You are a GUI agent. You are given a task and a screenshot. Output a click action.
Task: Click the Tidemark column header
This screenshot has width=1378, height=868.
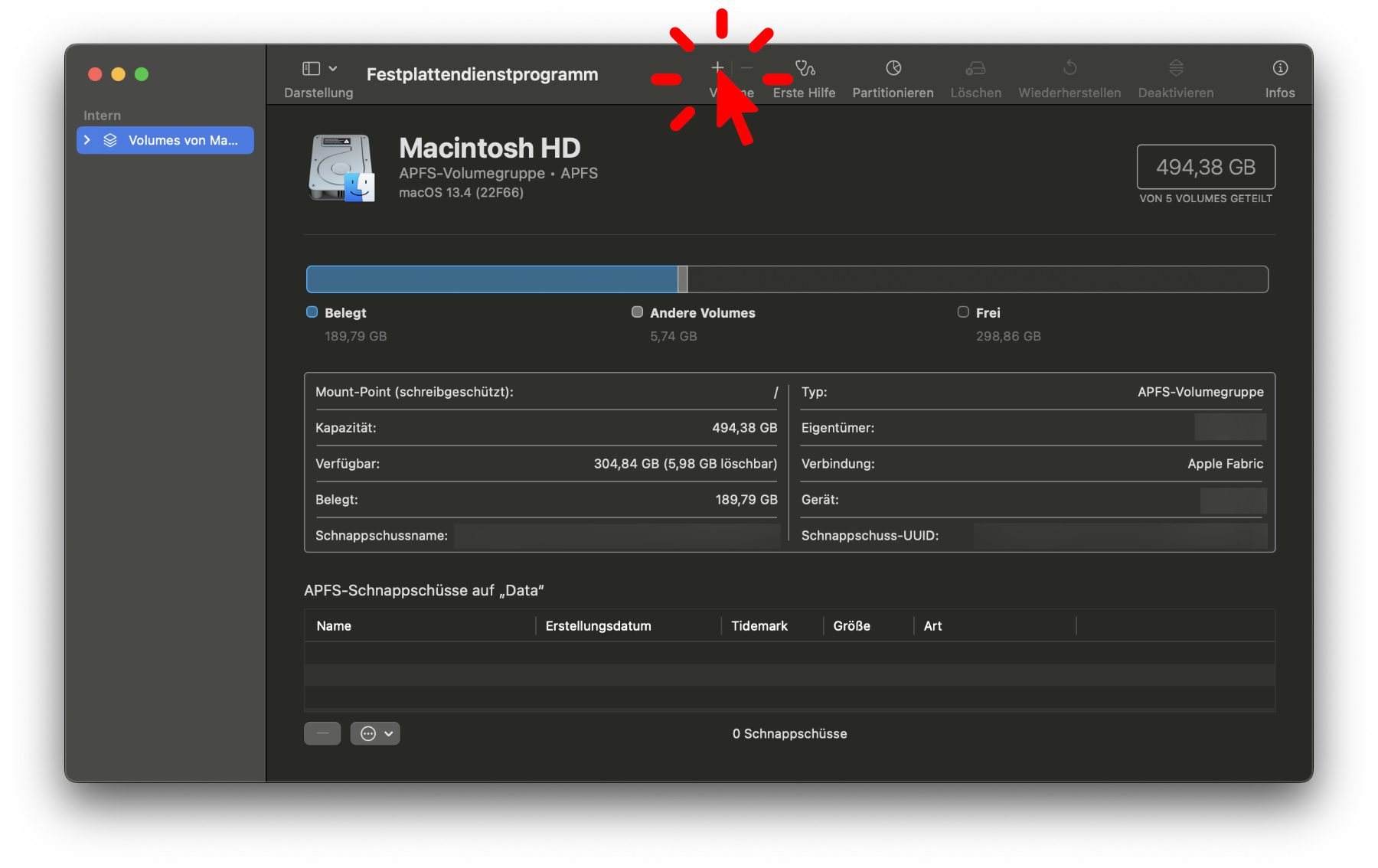759,626
